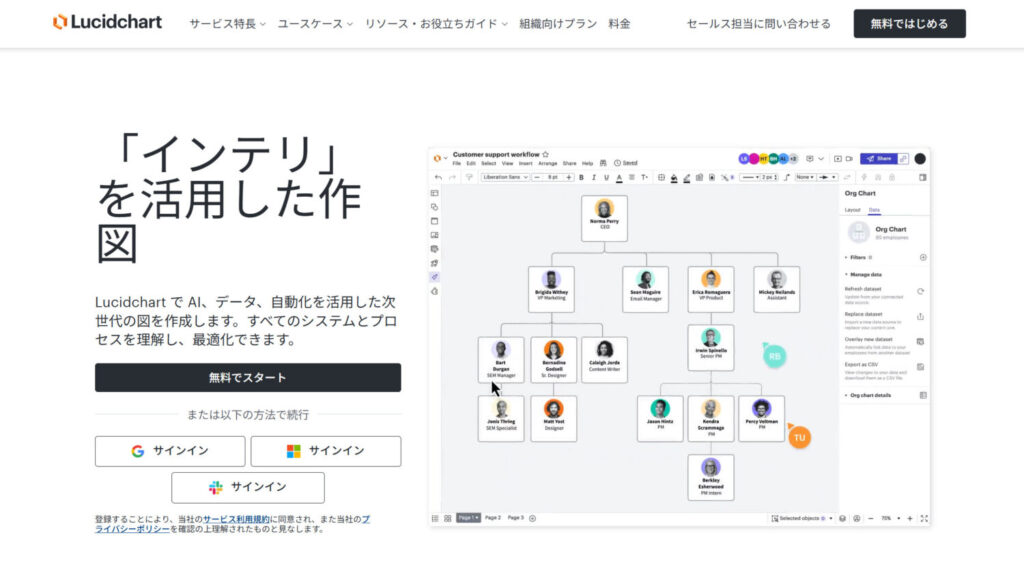Click the dark user avatar in preview
The image size is (1024, 565).
click(920, 159)
